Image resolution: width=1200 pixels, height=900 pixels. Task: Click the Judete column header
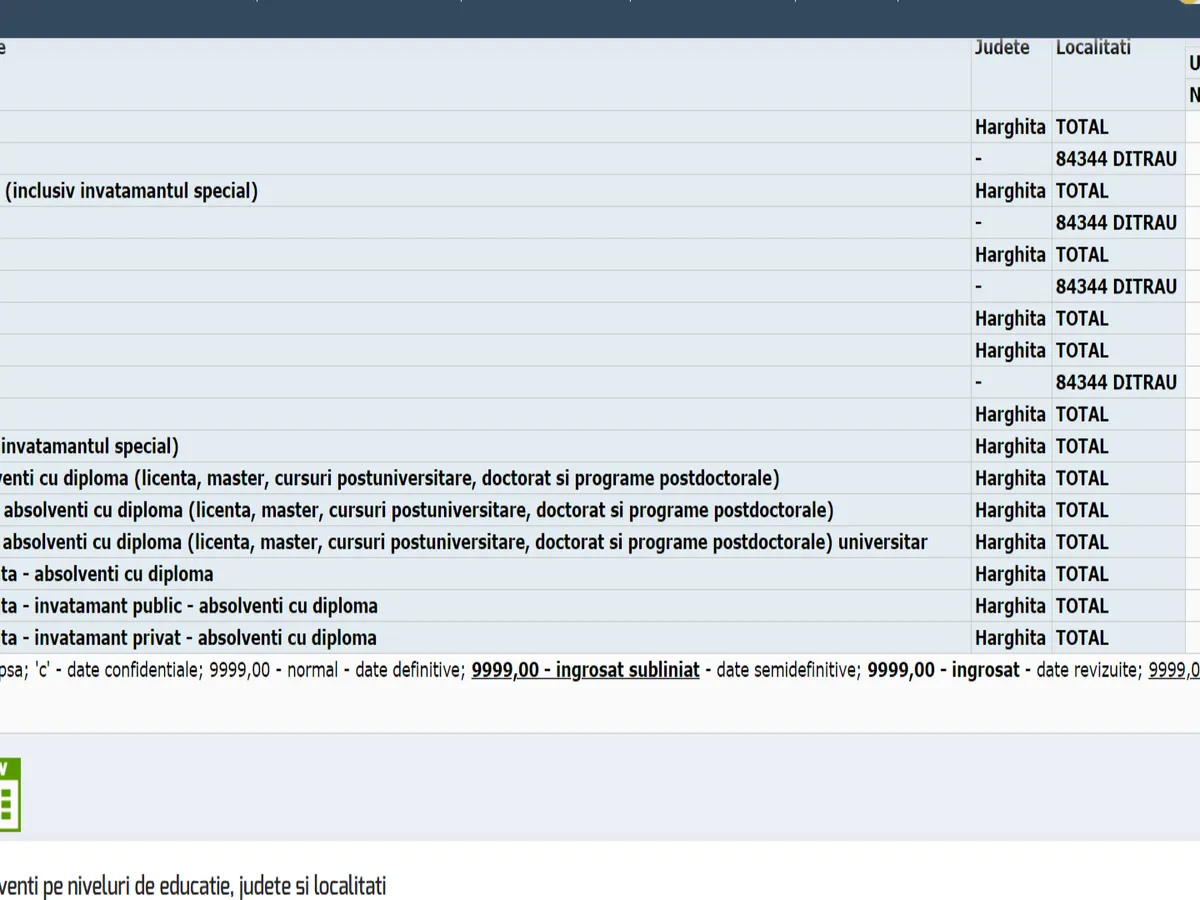[x=1002, y=47]
